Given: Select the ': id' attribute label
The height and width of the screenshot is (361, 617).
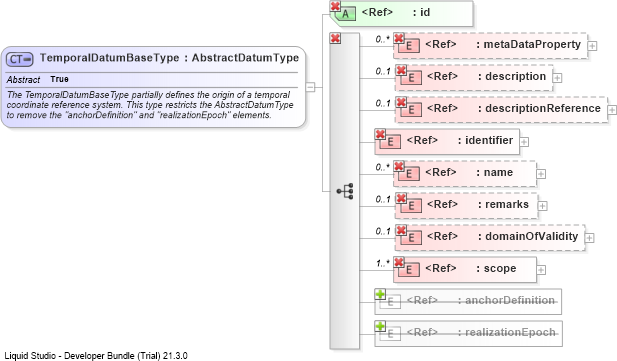Looking at the screenshot, I should pyautogui.click(x=421, y=13).
